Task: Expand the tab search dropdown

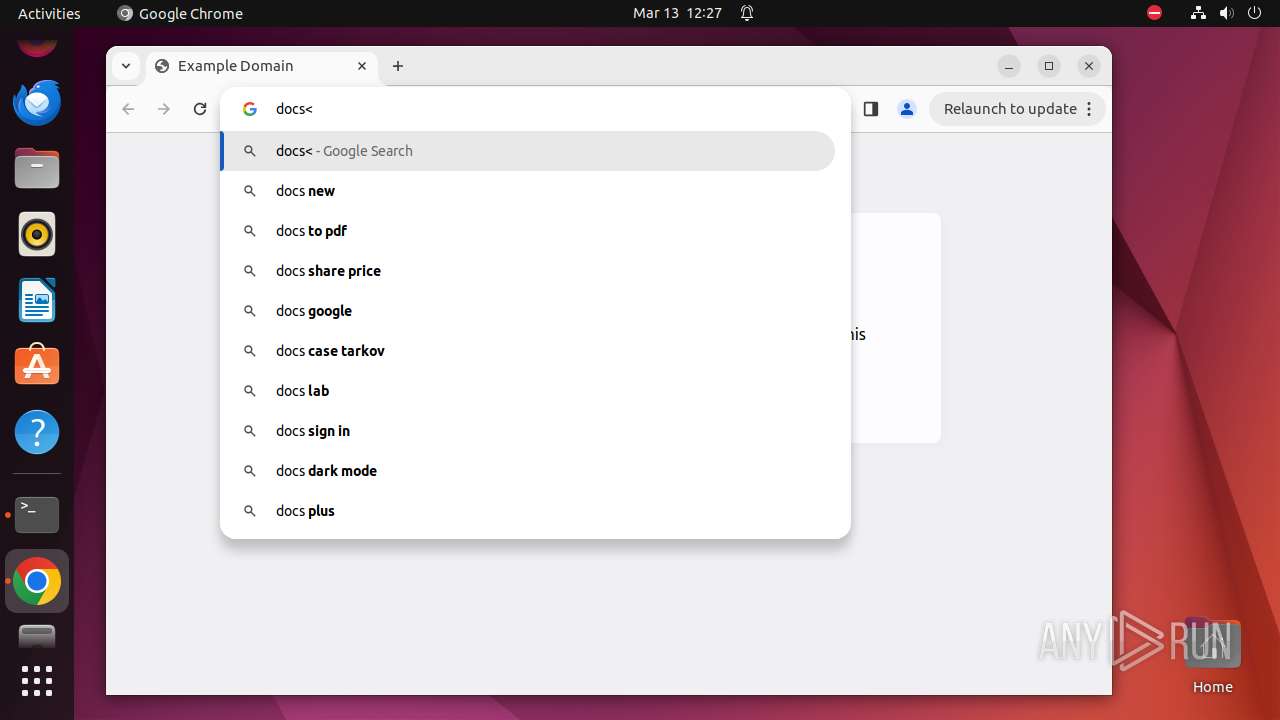Action: tap(125, 66)
